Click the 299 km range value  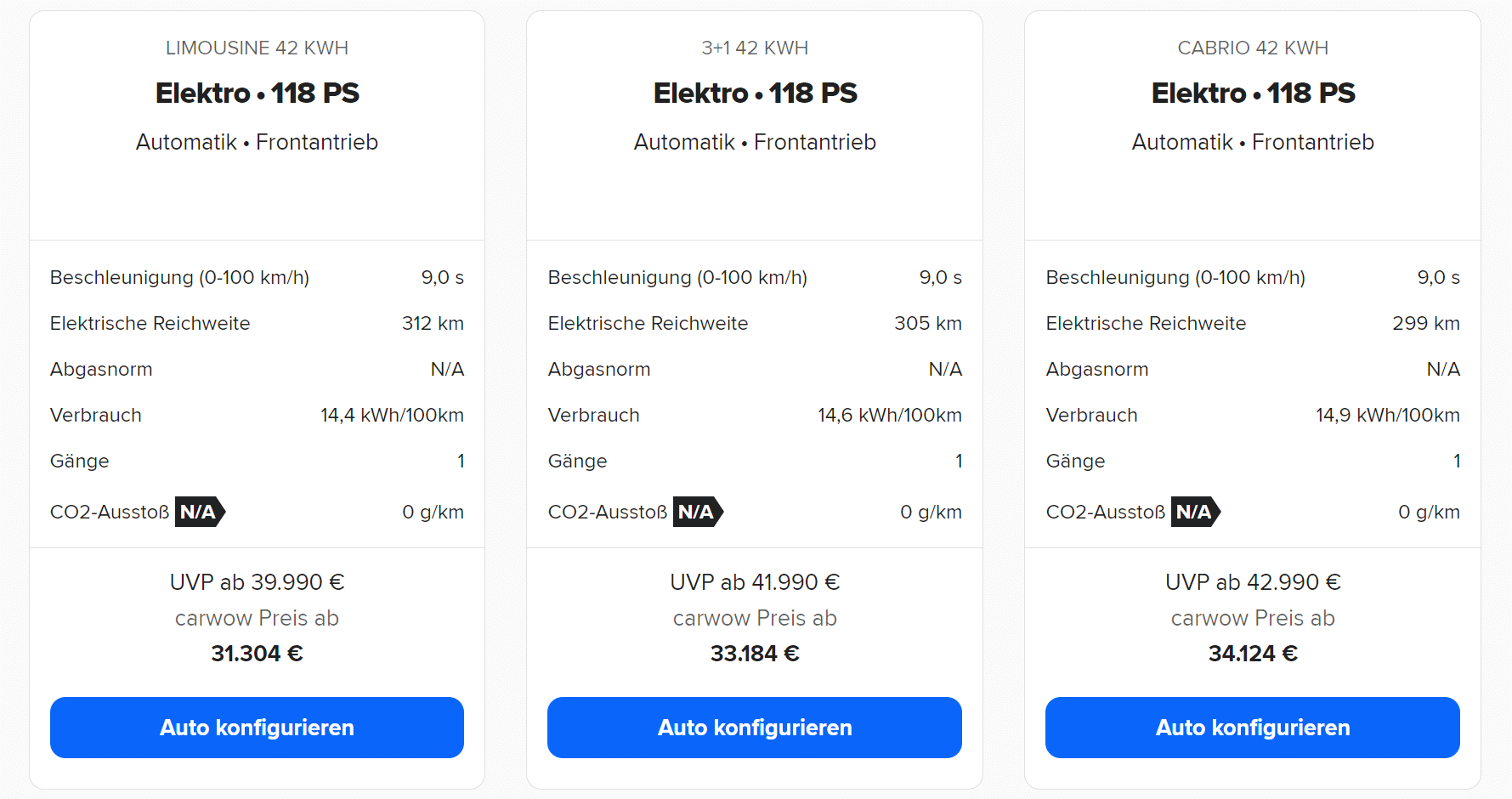tap(1426, 324)
